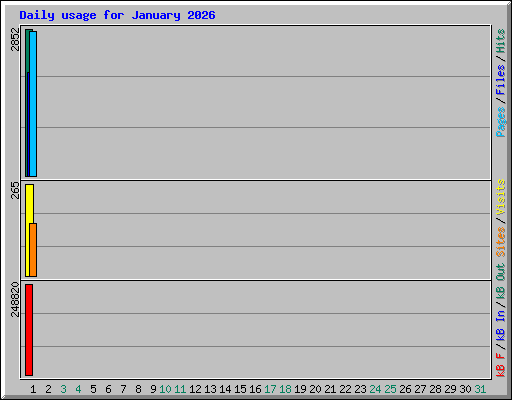Image resolution: width=512 pixels, height=400 pixels.
Task: Select the orange Sites bar for day 1
Action: pyautogui.click(x=33, y=250)
